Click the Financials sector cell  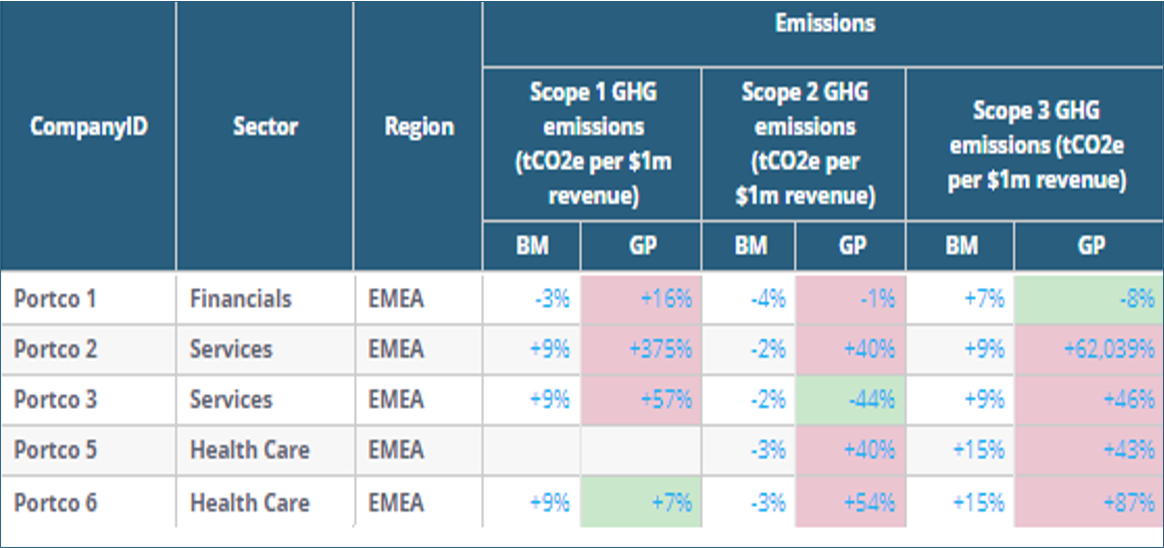[241, 299]
